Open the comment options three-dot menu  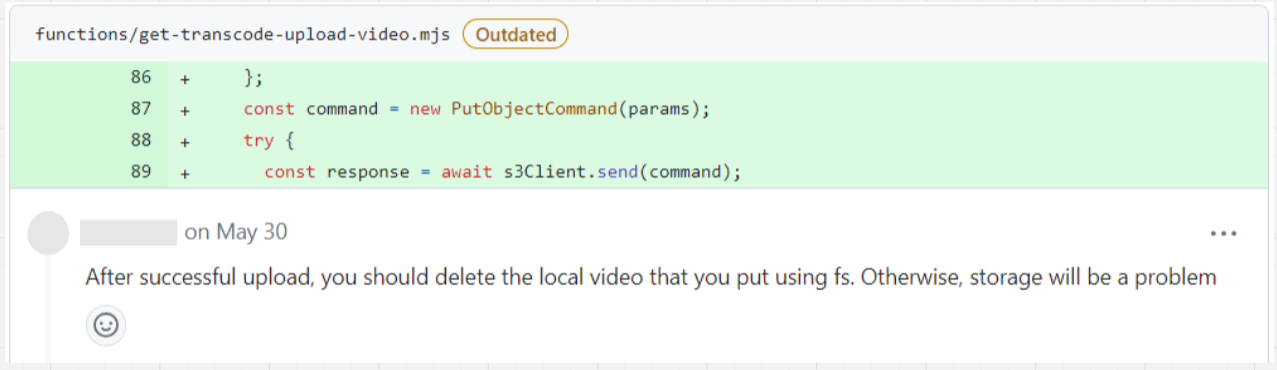[1224, 233]
